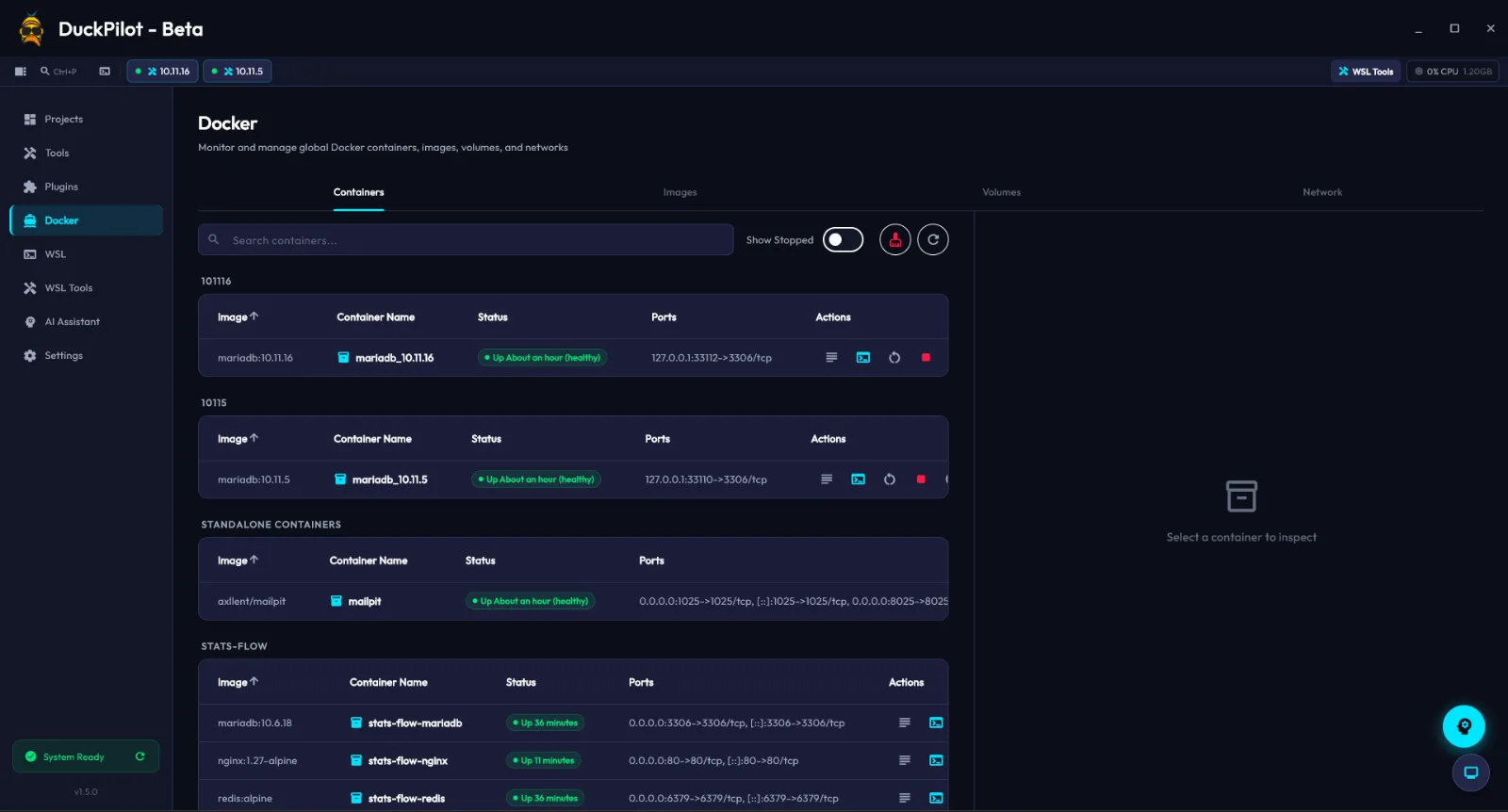Viewport: 1508px width, 812px height.
Task: View logs for stats-flow-redis container
Action: (x=905, y=799)
